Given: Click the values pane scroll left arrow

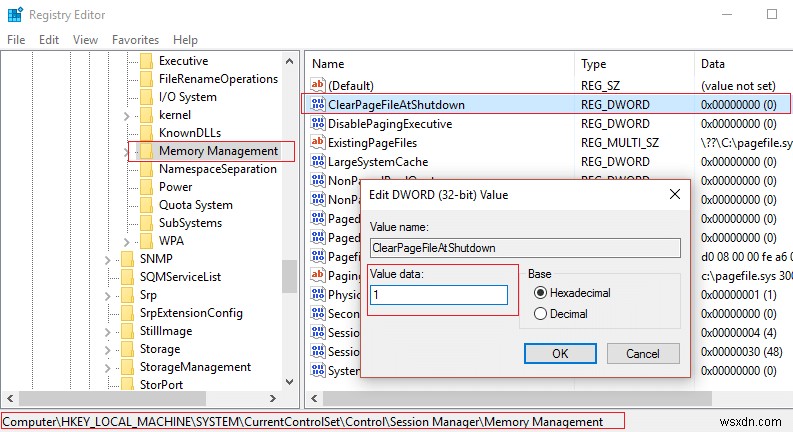Looking at the screenshot, I should [314, 398].
